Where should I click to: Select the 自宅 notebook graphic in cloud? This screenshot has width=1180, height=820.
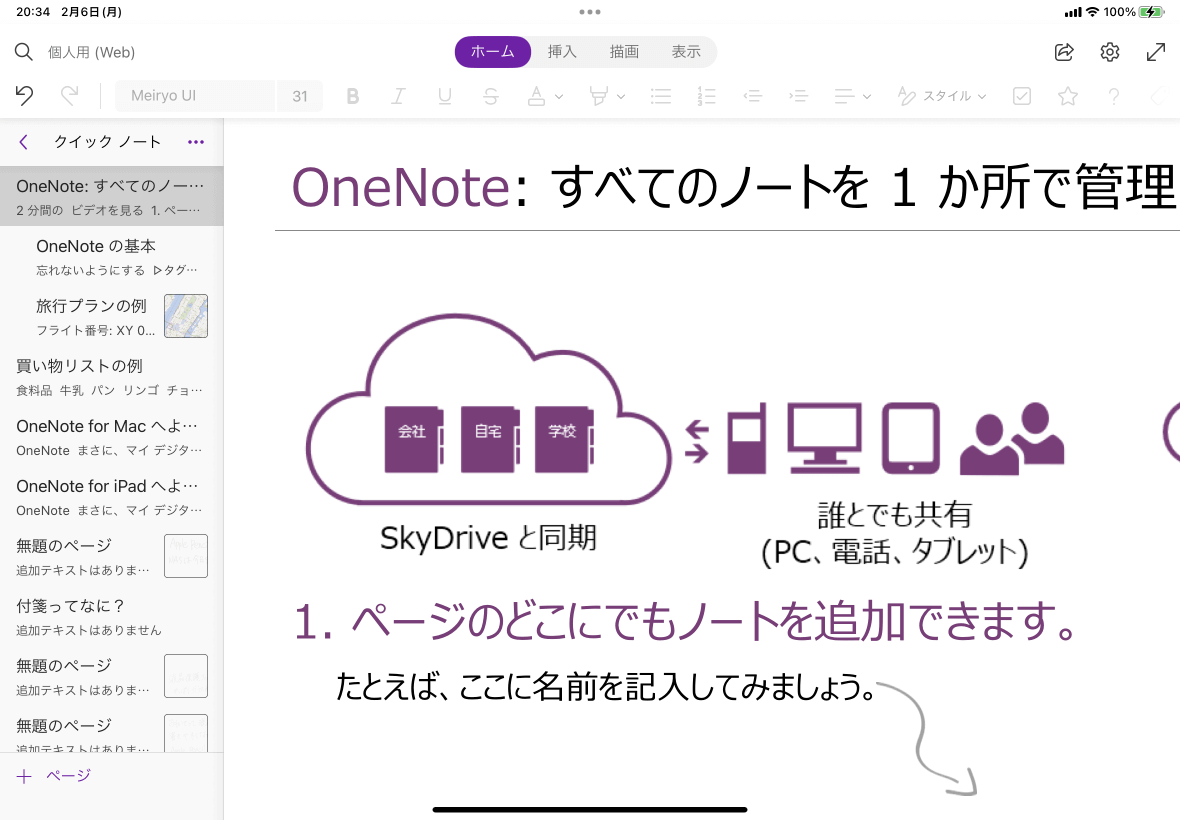pos(489,439)
